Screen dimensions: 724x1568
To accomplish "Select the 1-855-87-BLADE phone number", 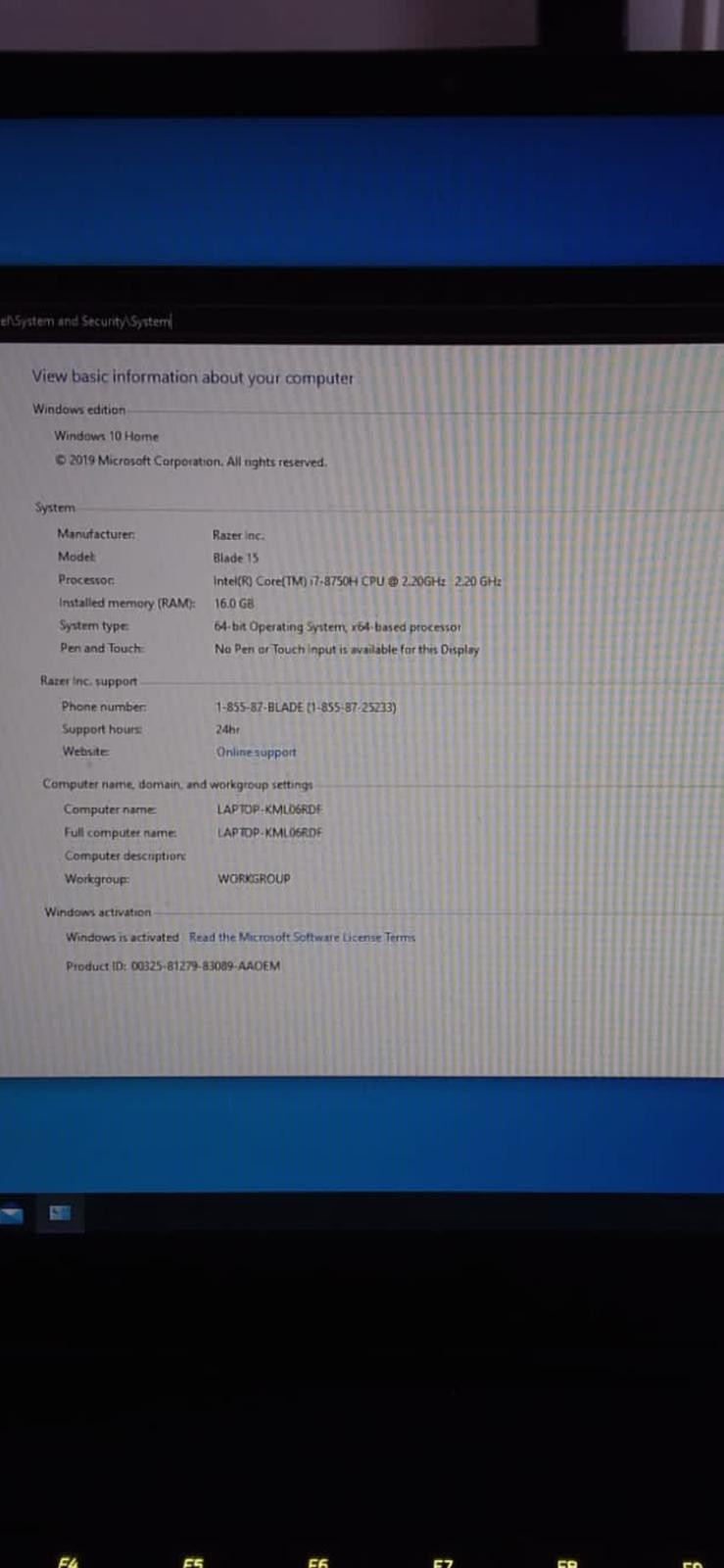I will point(306,707).
